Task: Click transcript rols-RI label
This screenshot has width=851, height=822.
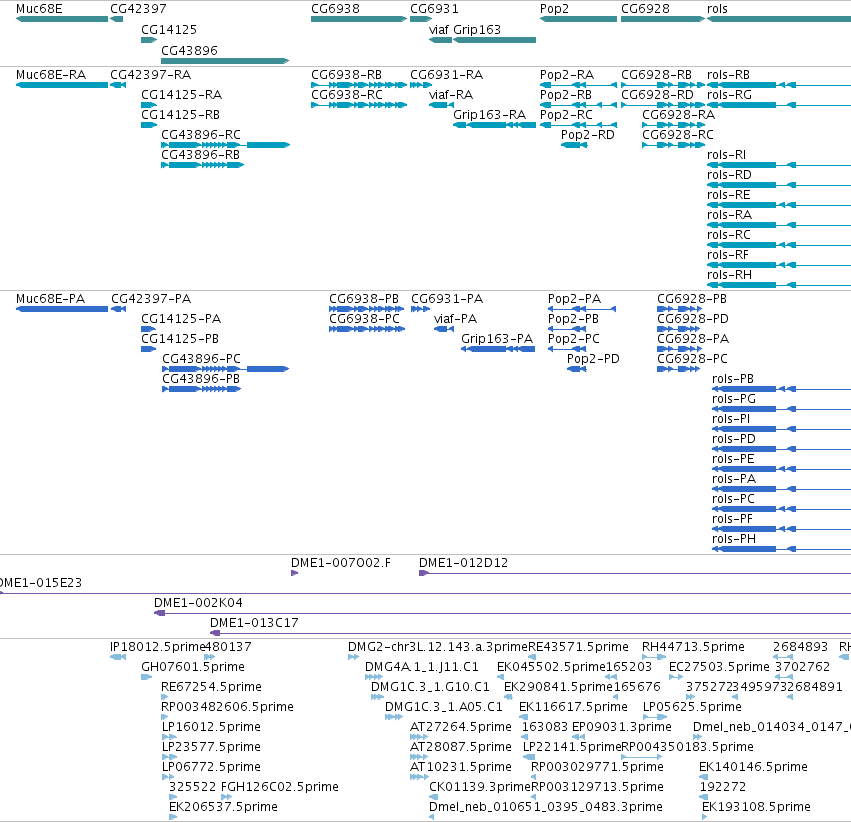Action: coord(726,155)
